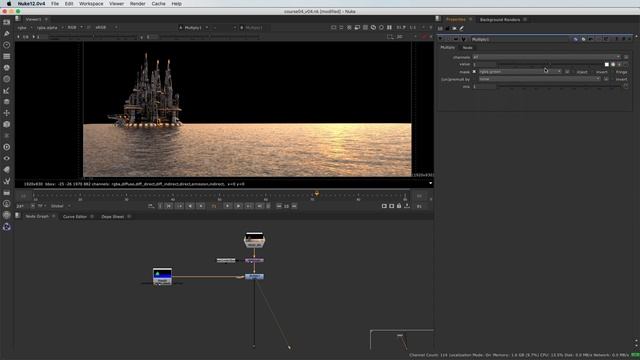This screenshot has height=360, width=640.
Task: Open the channels dropdown in Multiply1 properties
Action: (x=547, y=57)
